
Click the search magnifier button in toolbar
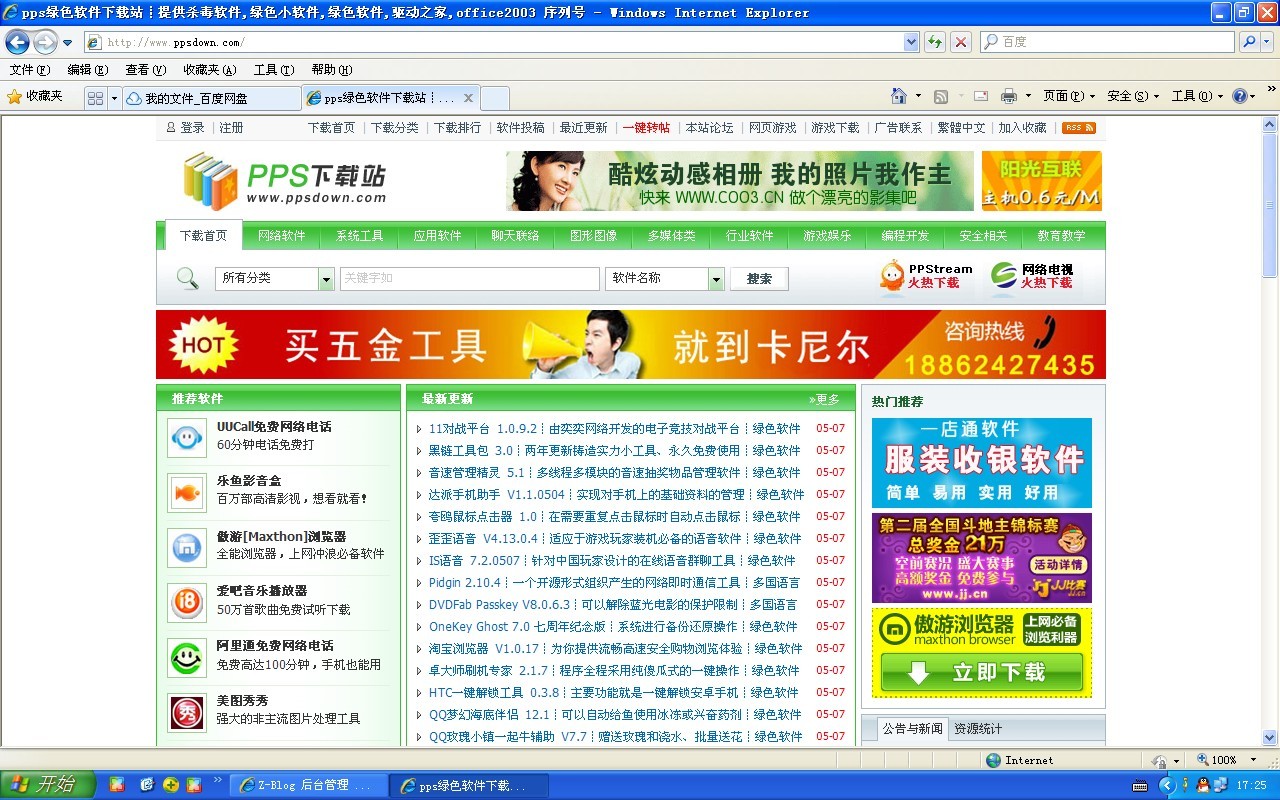1249,42
